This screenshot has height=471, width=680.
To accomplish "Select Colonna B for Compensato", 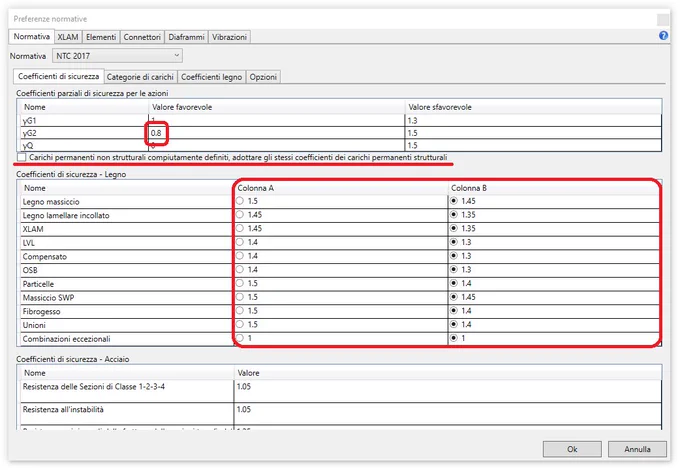I will (454, 256).
